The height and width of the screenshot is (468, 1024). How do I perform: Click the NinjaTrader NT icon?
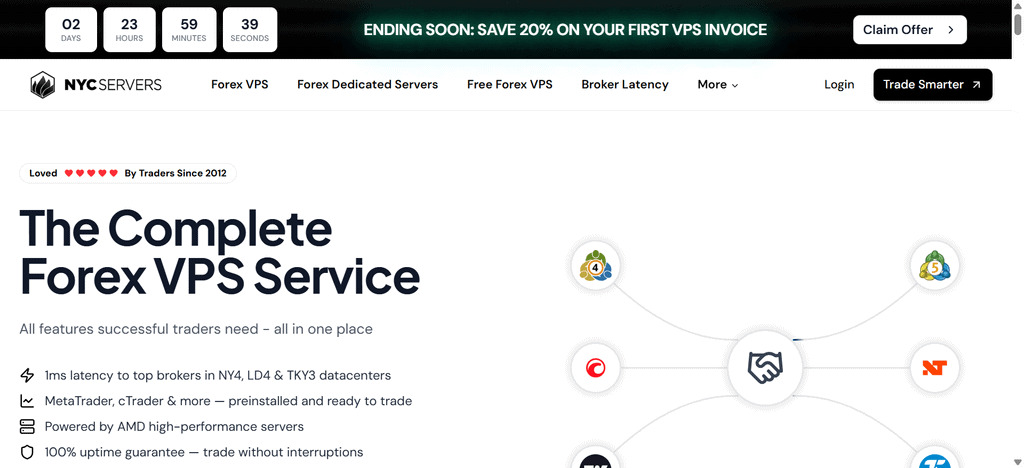935,368
